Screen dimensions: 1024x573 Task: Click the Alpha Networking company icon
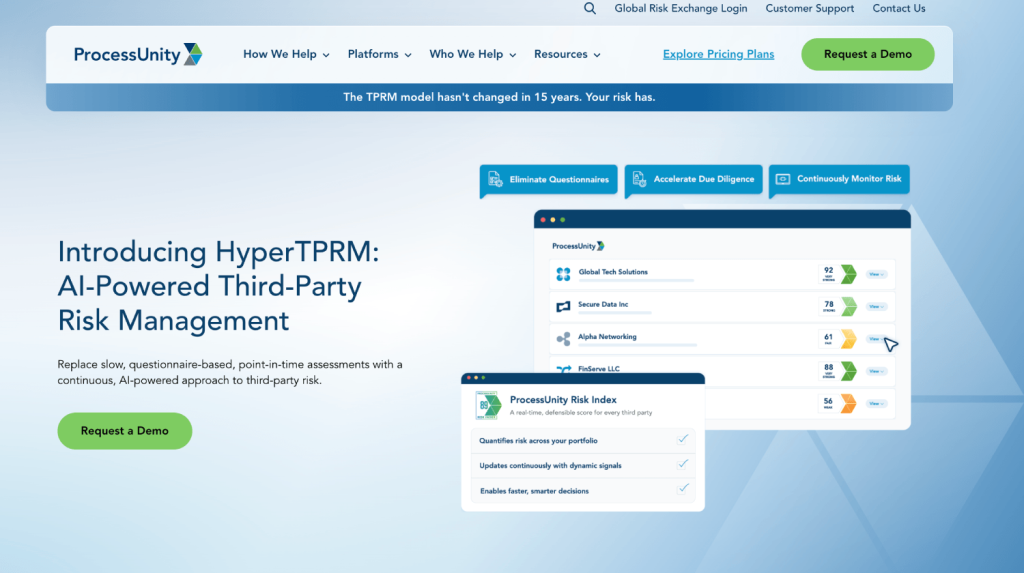pos(563,338)
